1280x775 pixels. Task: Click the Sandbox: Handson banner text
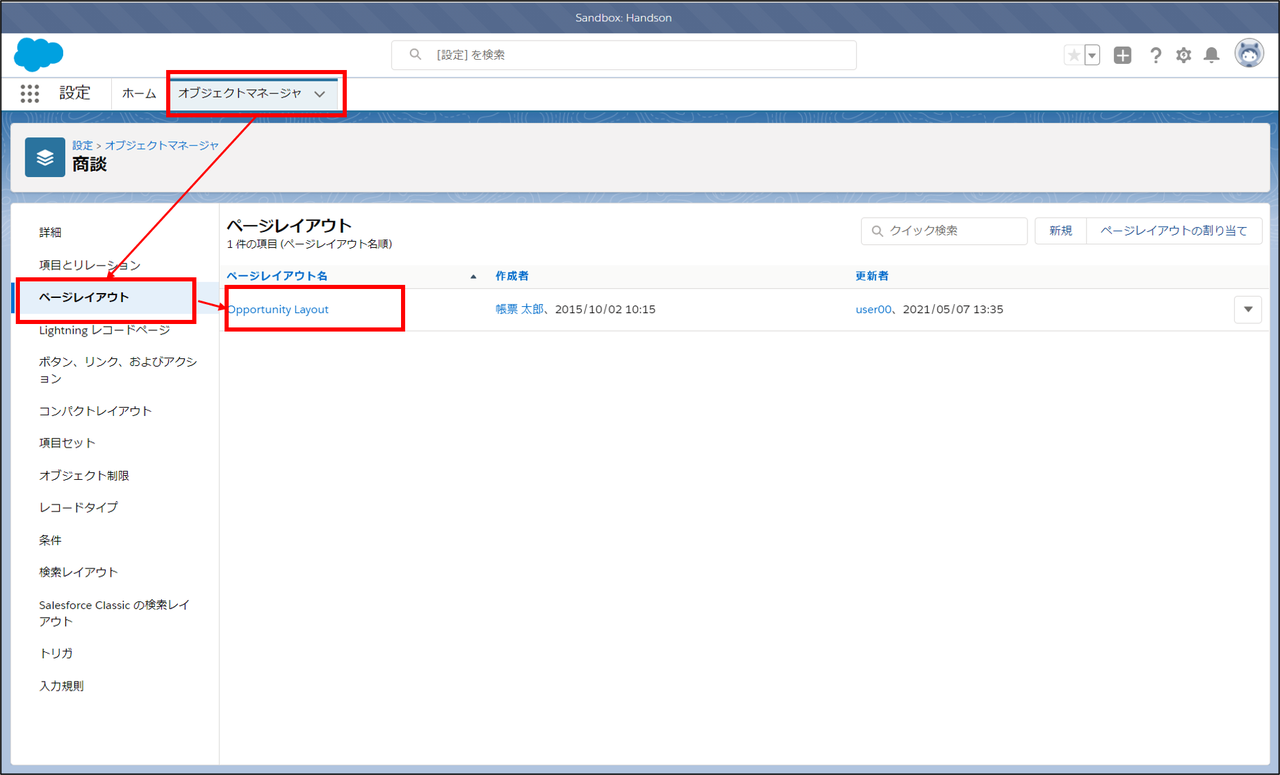pyautogui.click(x=624, y=18)
